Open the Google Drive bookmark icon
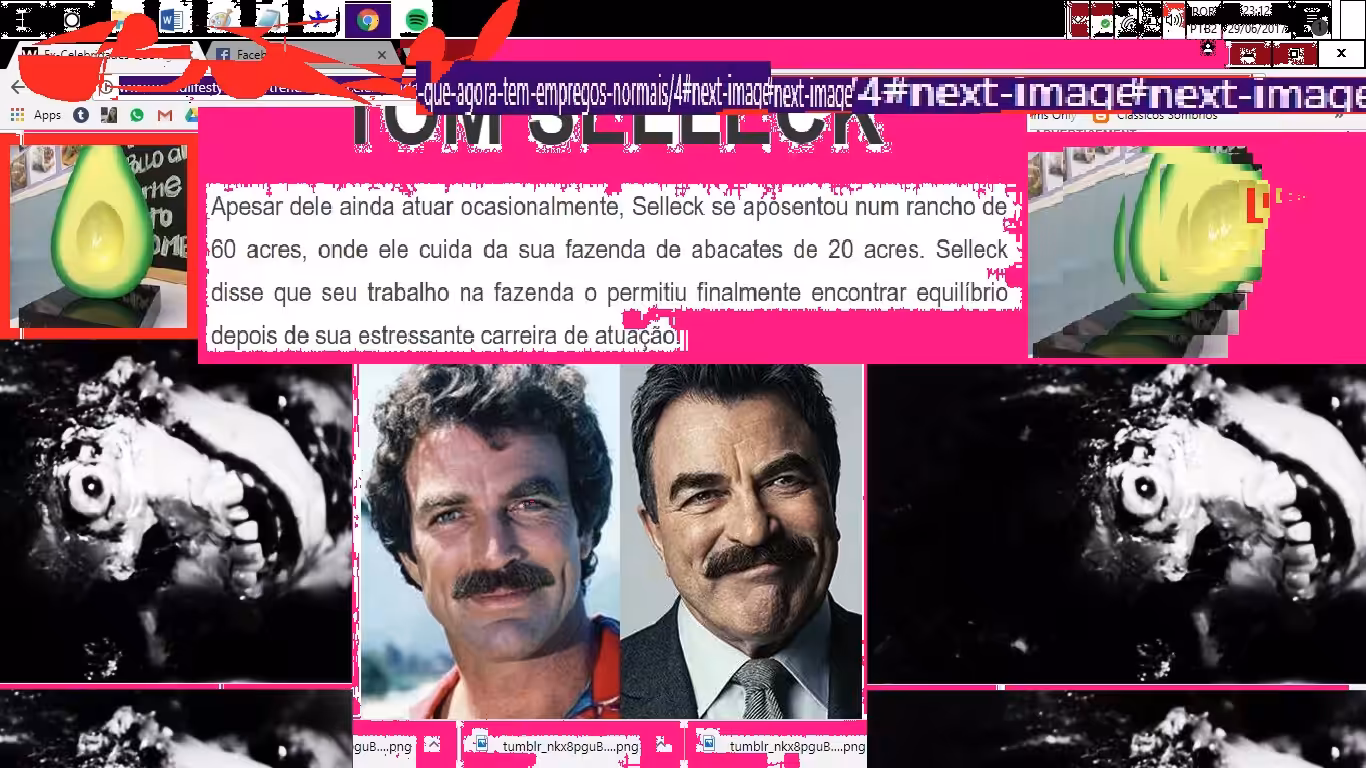The width and height of the screenshot is (1366, 768). click(190, 115)
